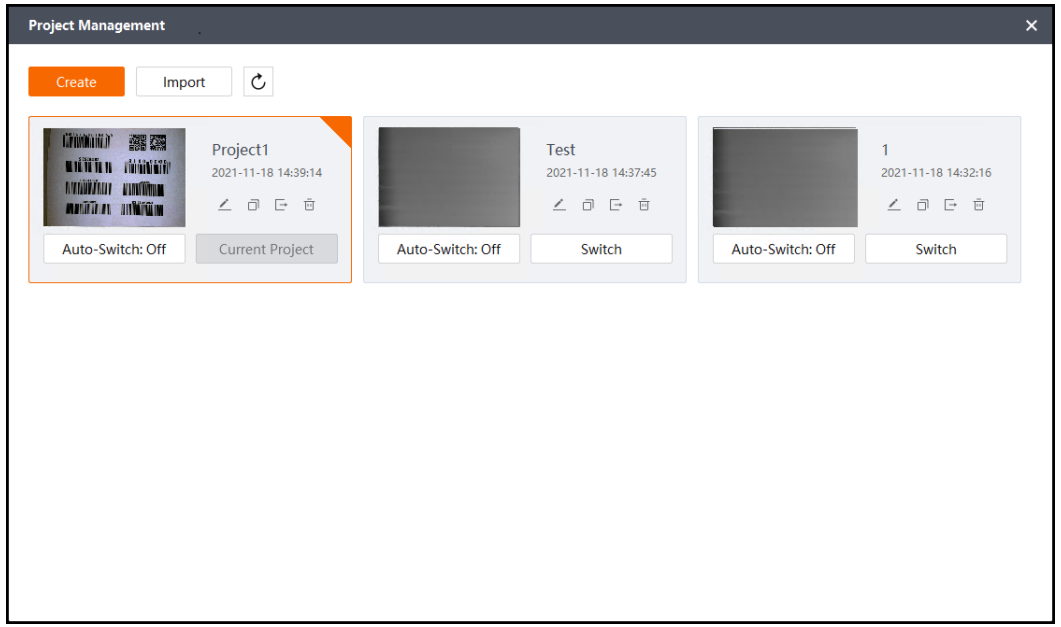Click timestamp 2021-11-18 14:37:45
The image size is (1061, 627).
coord(602,172)
